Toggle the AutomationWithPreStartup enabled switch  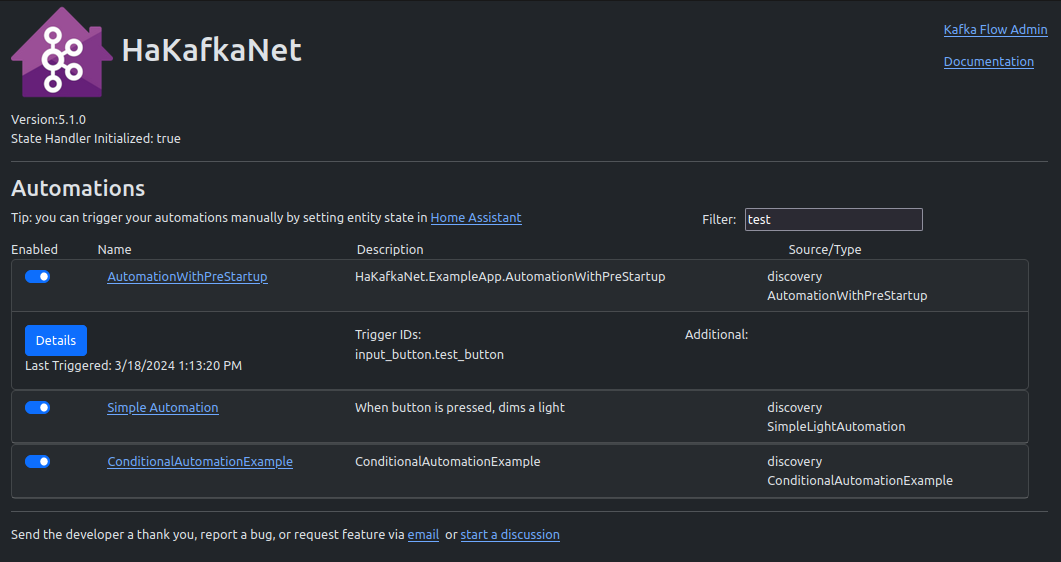38,277
